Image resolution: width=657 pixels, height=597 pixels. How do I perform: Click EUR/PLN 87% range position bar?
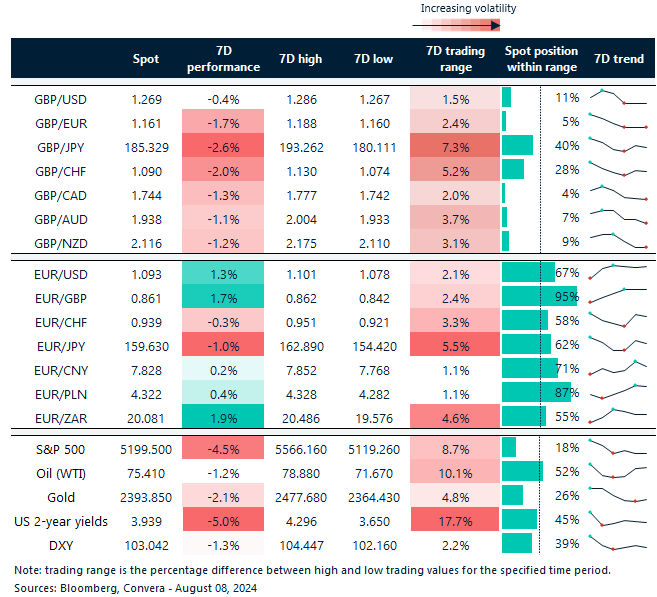536,392
